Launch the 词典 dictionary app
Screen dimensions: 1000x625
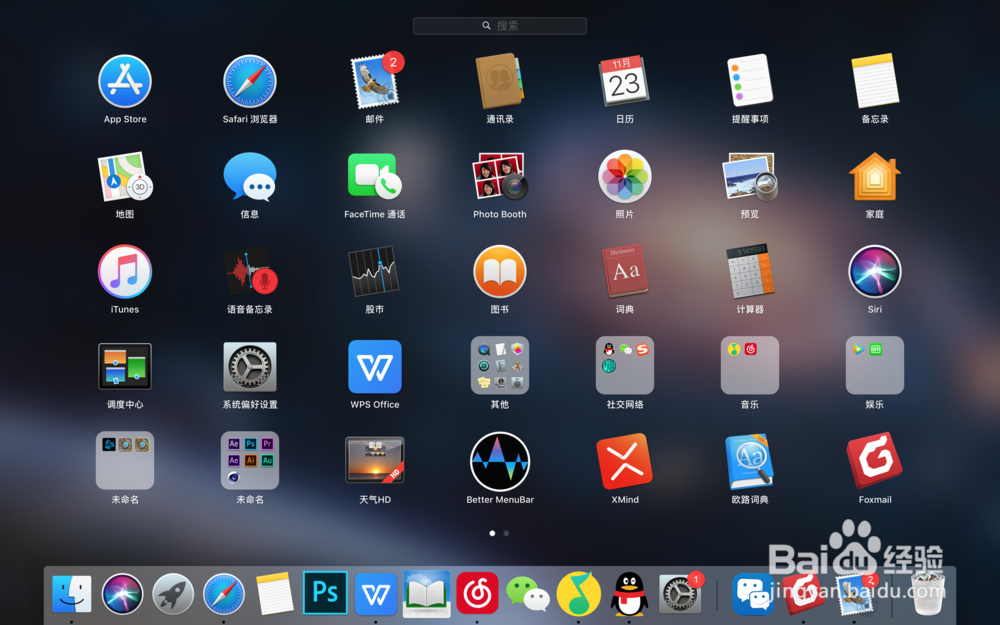pyautogui.click(x=625, y=271)
